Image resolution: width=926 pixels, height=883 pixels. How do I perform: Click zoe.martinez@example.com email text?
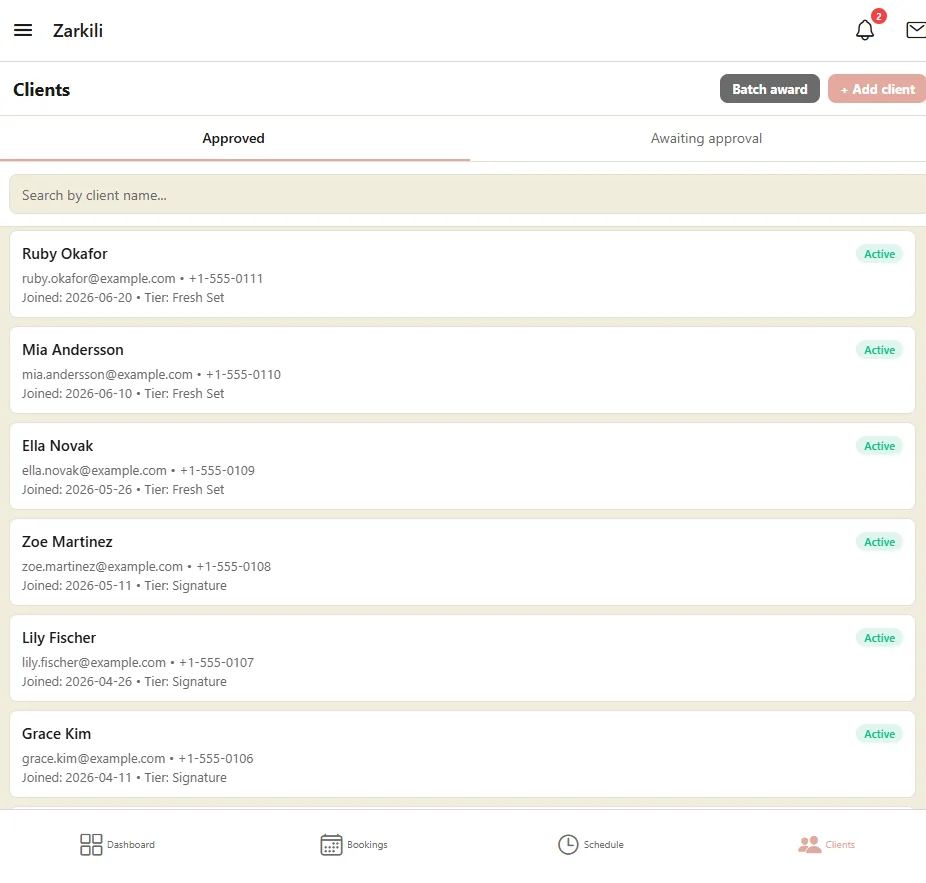(x=102, y=566)
